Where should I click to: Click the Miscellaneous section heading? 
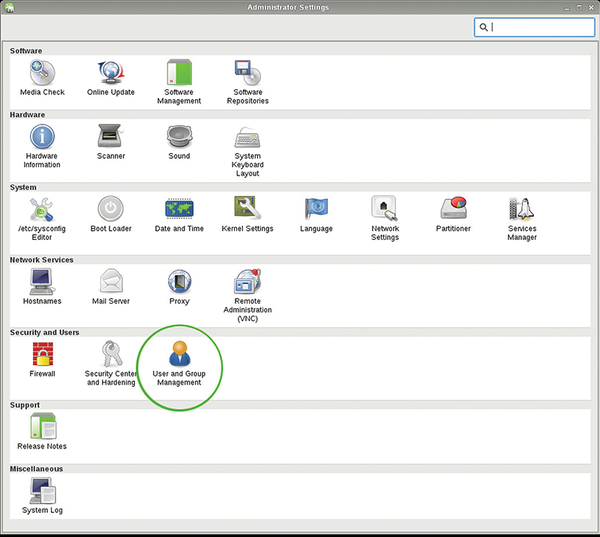(36, 469)
